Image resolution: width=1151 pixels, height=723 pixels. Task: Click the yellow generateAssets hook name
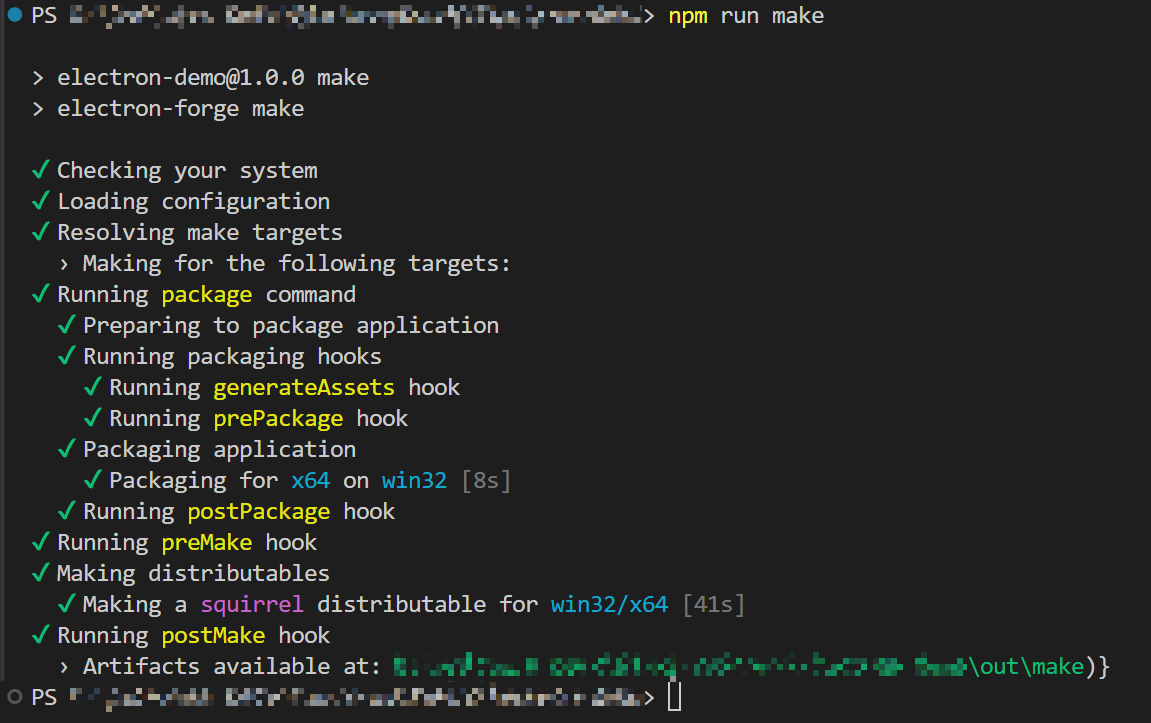coord(304,387)
